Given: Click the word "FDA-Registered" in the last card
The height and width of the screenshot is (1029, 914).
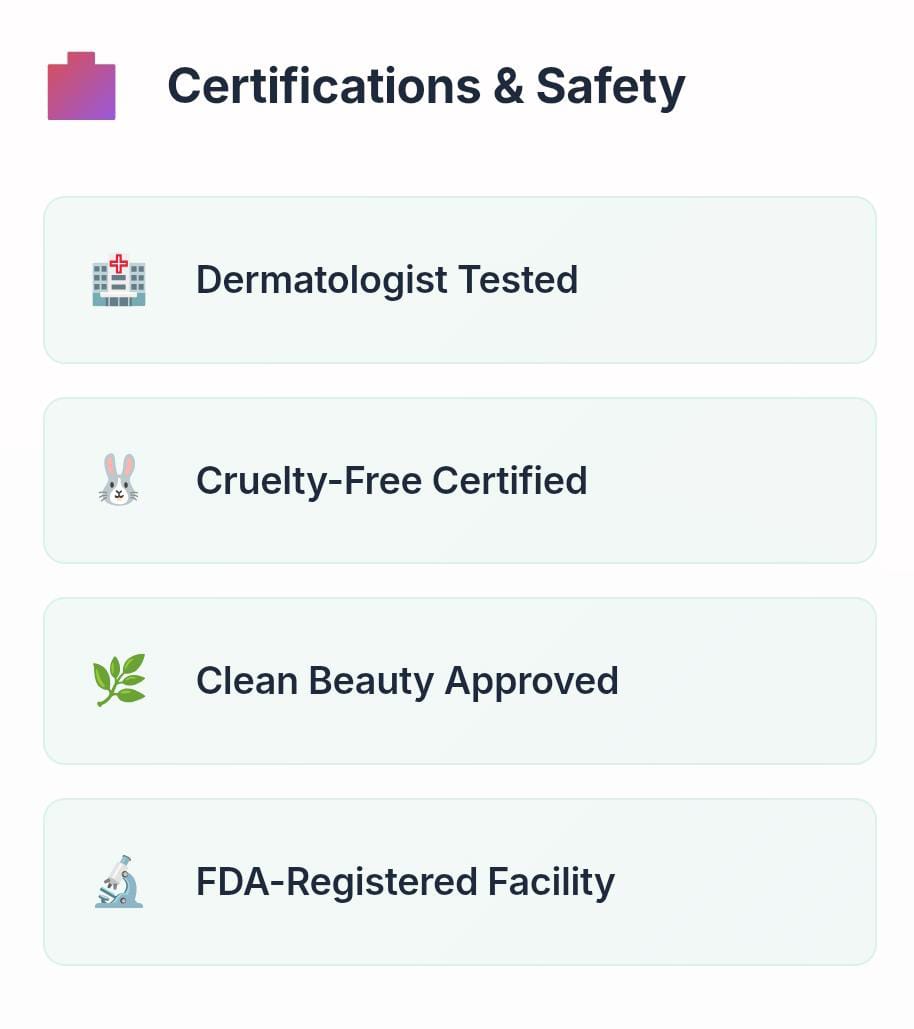Looking at the screenshot, I should pos(336,882).
